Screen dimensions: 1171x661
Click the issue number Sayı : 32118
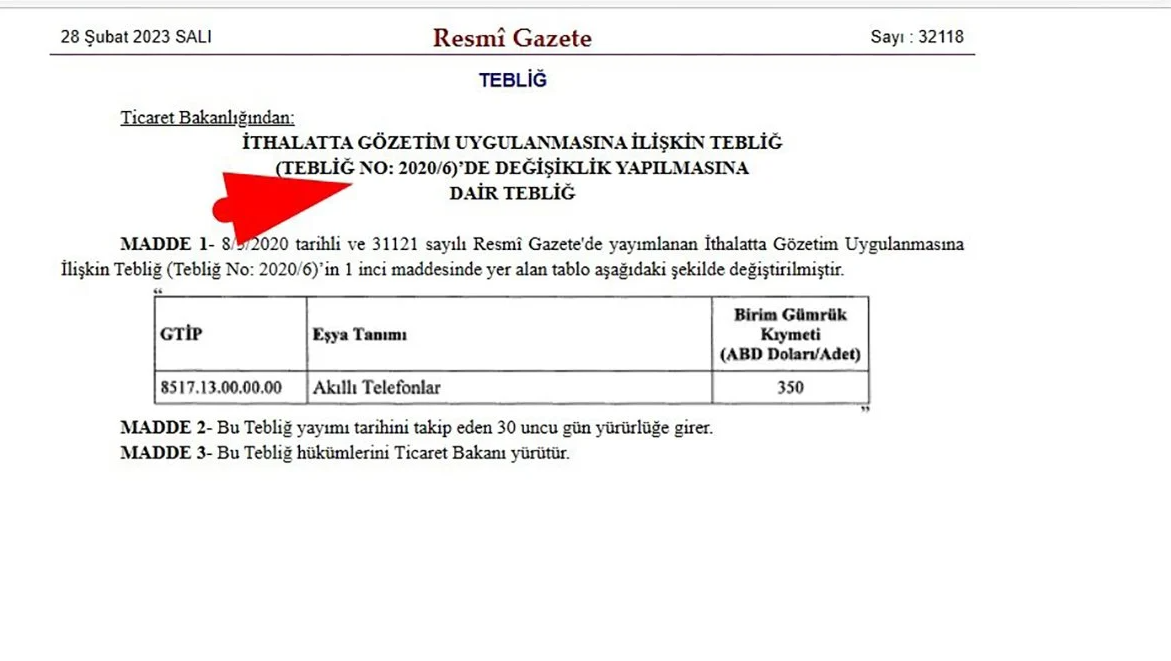pyautogui.click(x=916, y=37)
